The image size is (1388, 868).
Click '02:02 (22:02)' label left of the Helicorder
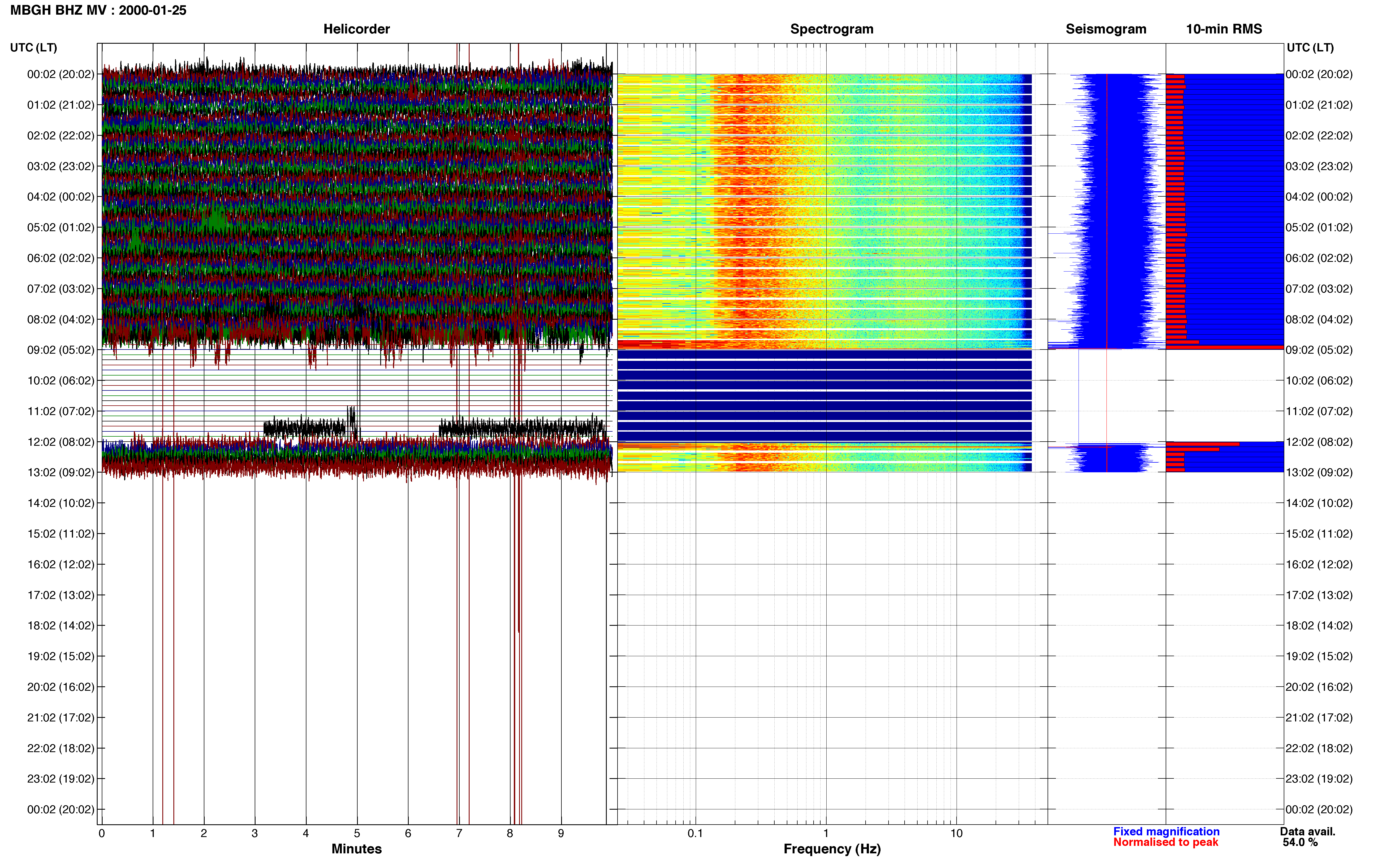tap(60, 135)
